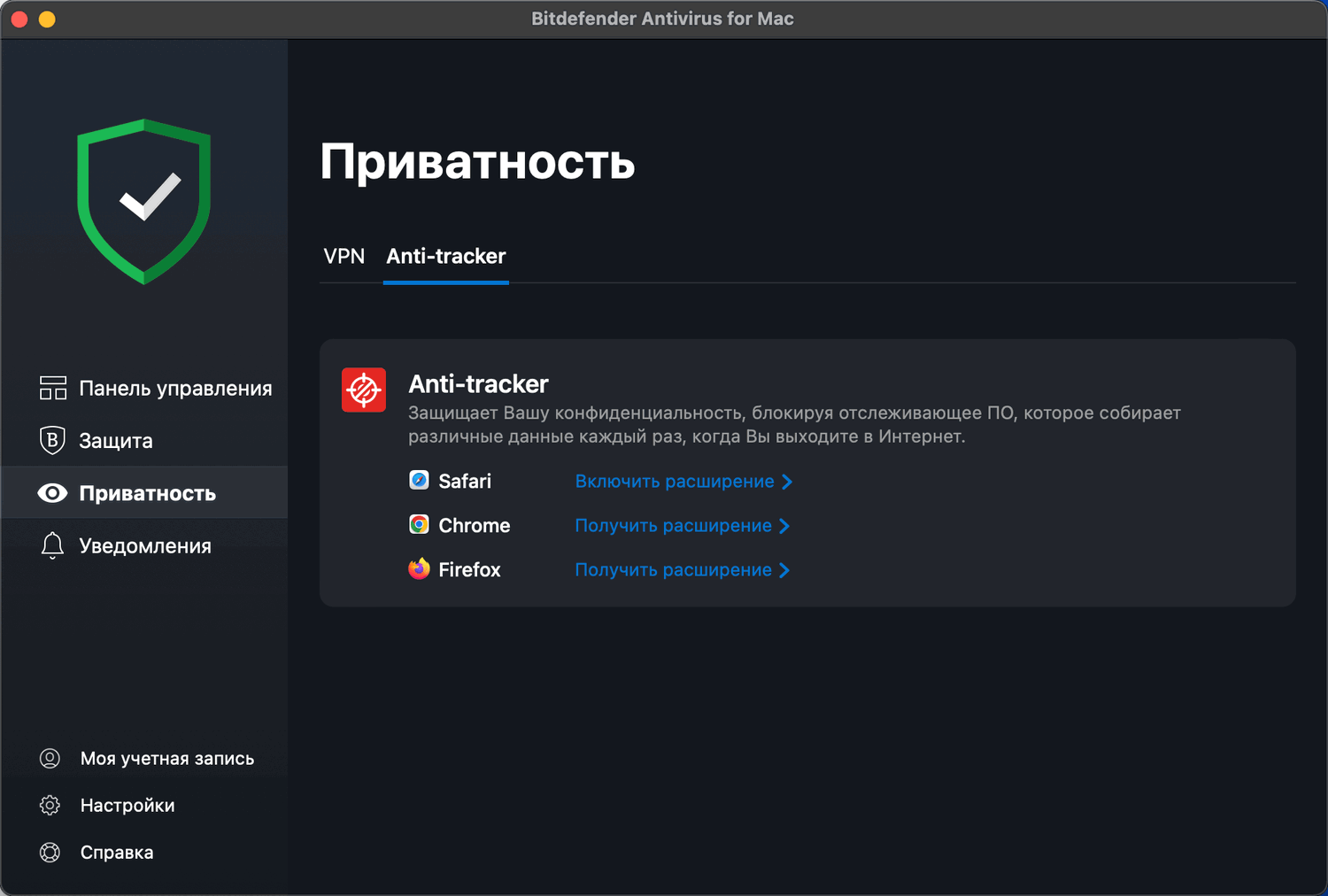Select the Anti-tracker tab
This screenshot has height=896, width=1328.
pyautogui.click(x=446, y=256)
